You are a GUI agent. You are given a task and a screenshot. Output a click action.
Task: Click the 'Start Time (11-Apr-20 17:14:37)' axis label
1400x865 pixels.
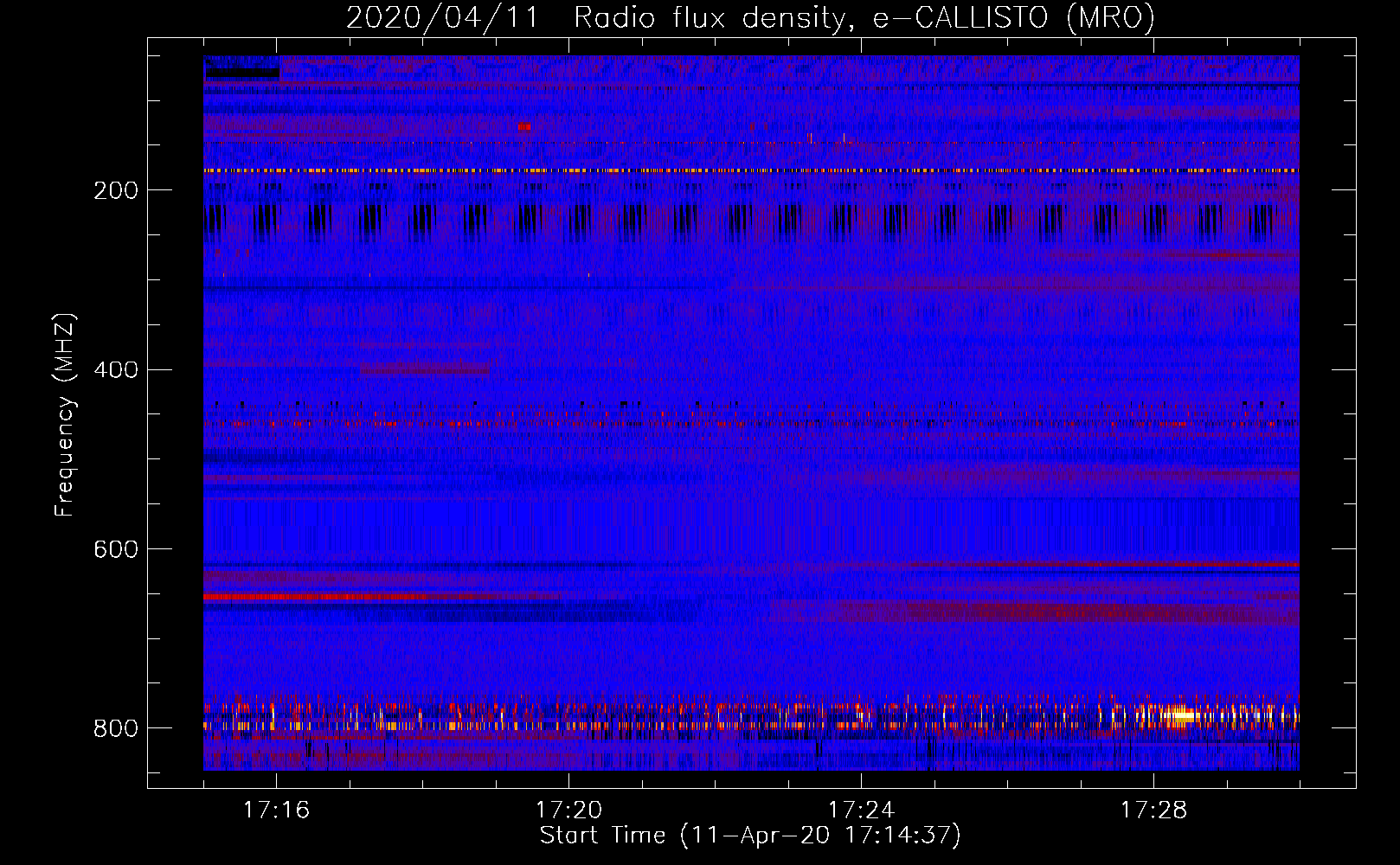(750, 836)
